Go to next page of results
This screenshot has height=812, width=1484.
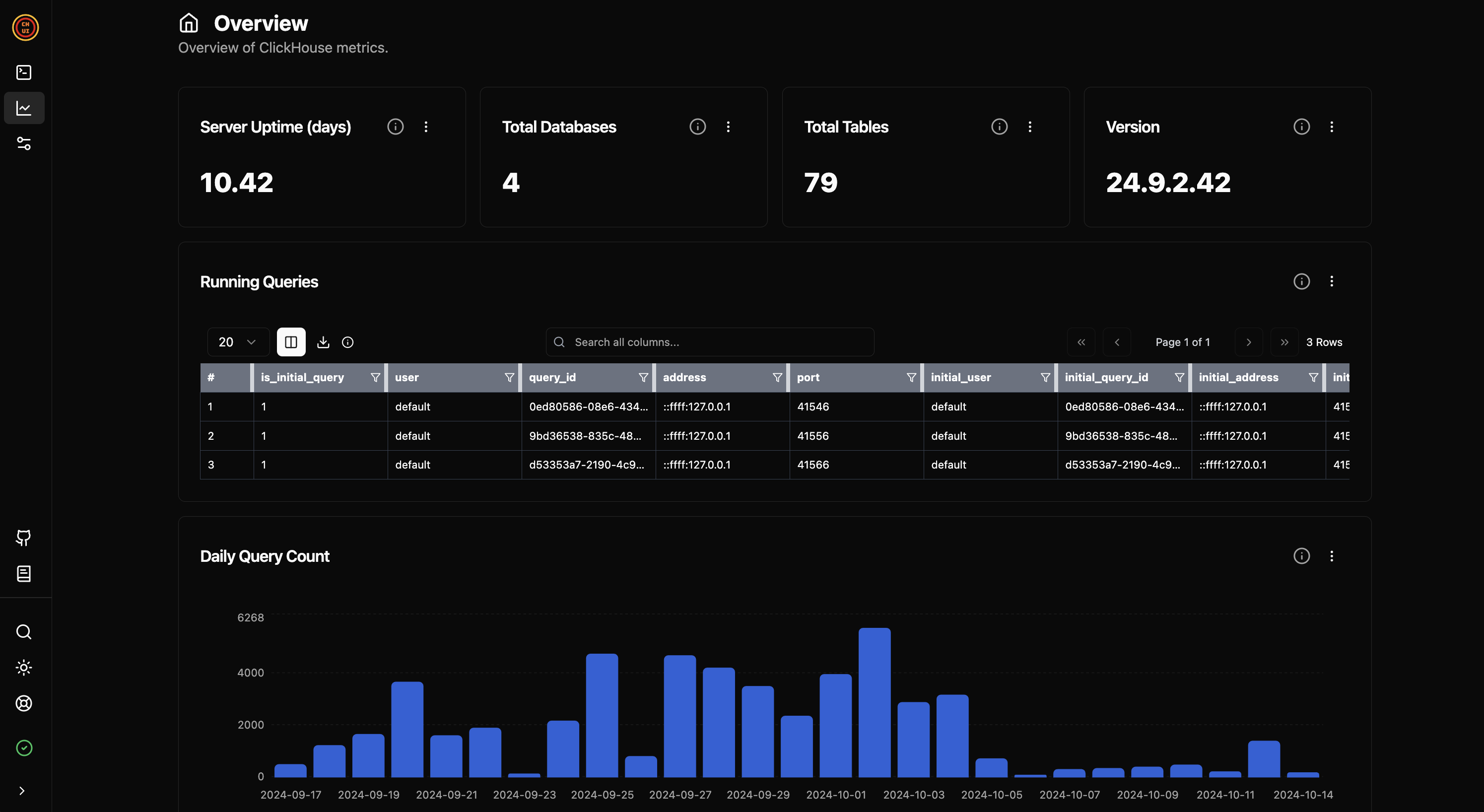tap(1249, 342)
